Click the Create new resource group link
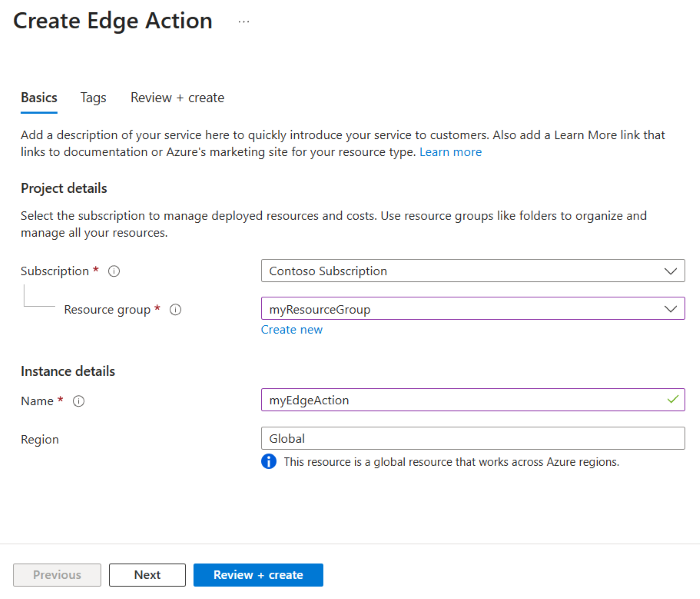This screenshot has width=700, height=599. [292, 330]
